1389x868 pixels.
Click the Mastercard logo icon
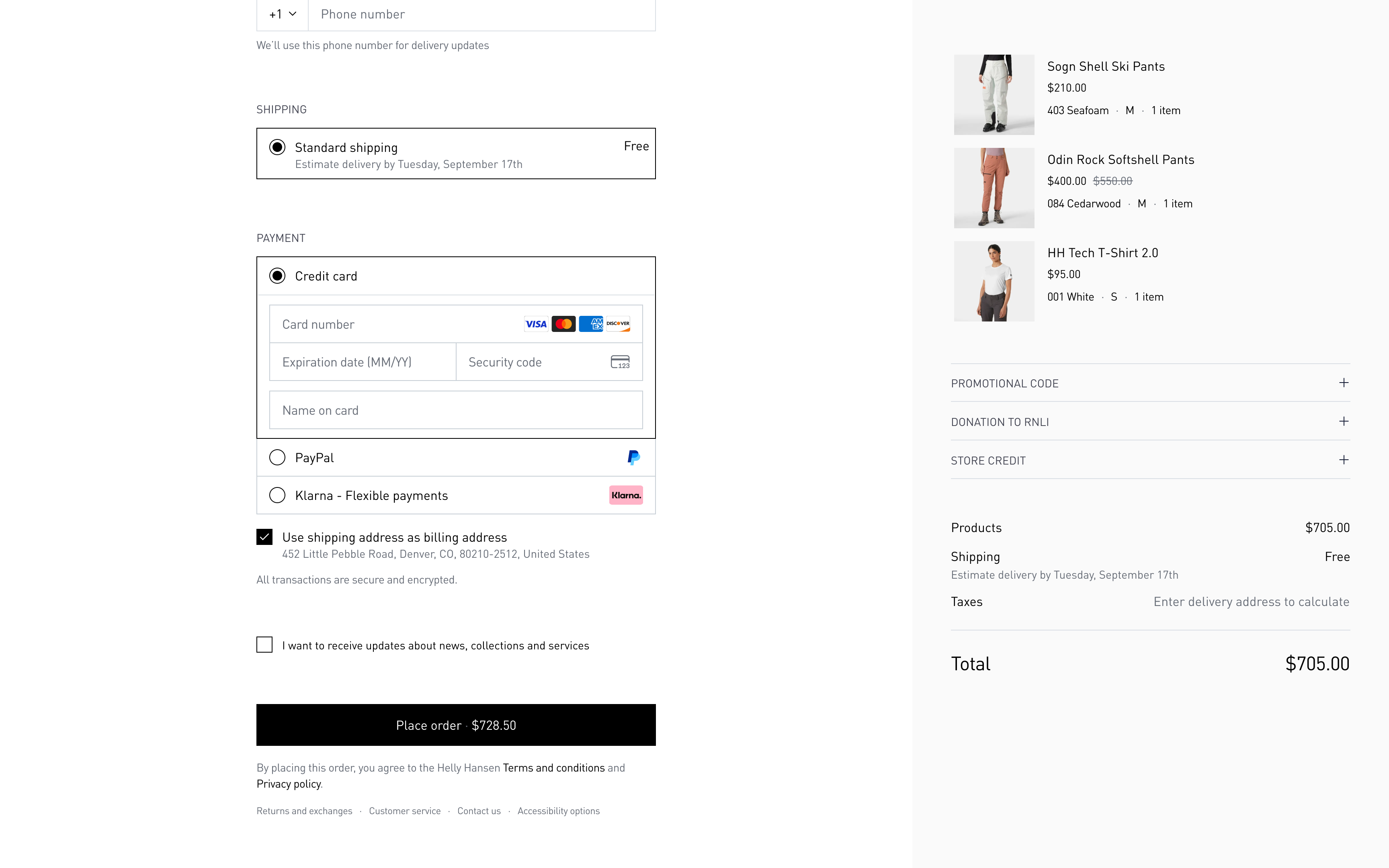coord(563,324)
